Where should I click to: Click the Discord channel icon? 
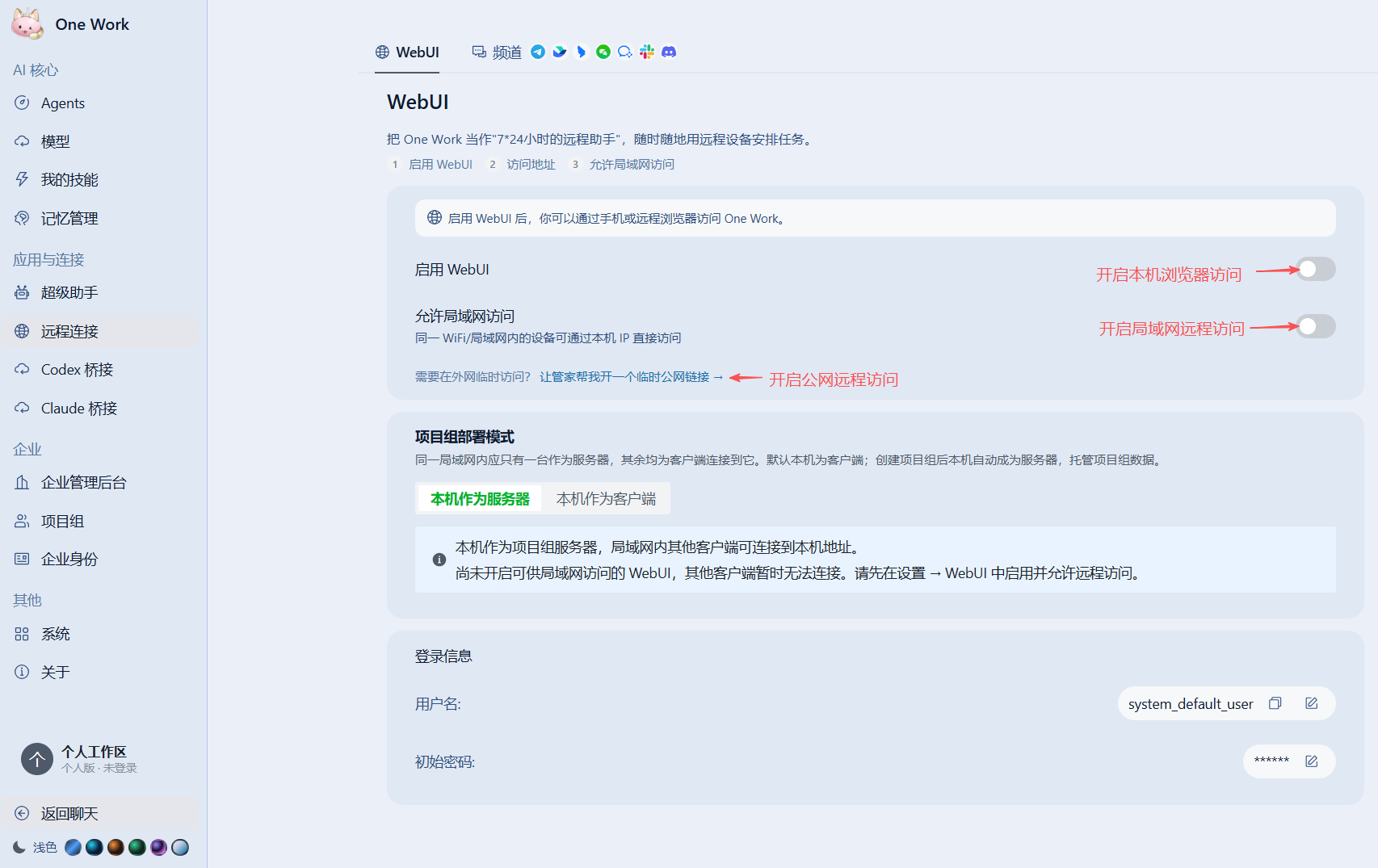coord(669,52)
